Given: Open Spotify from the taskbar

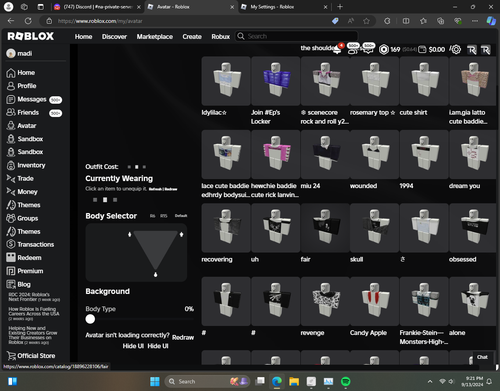Looking at the screenshot, I should 346,381.
